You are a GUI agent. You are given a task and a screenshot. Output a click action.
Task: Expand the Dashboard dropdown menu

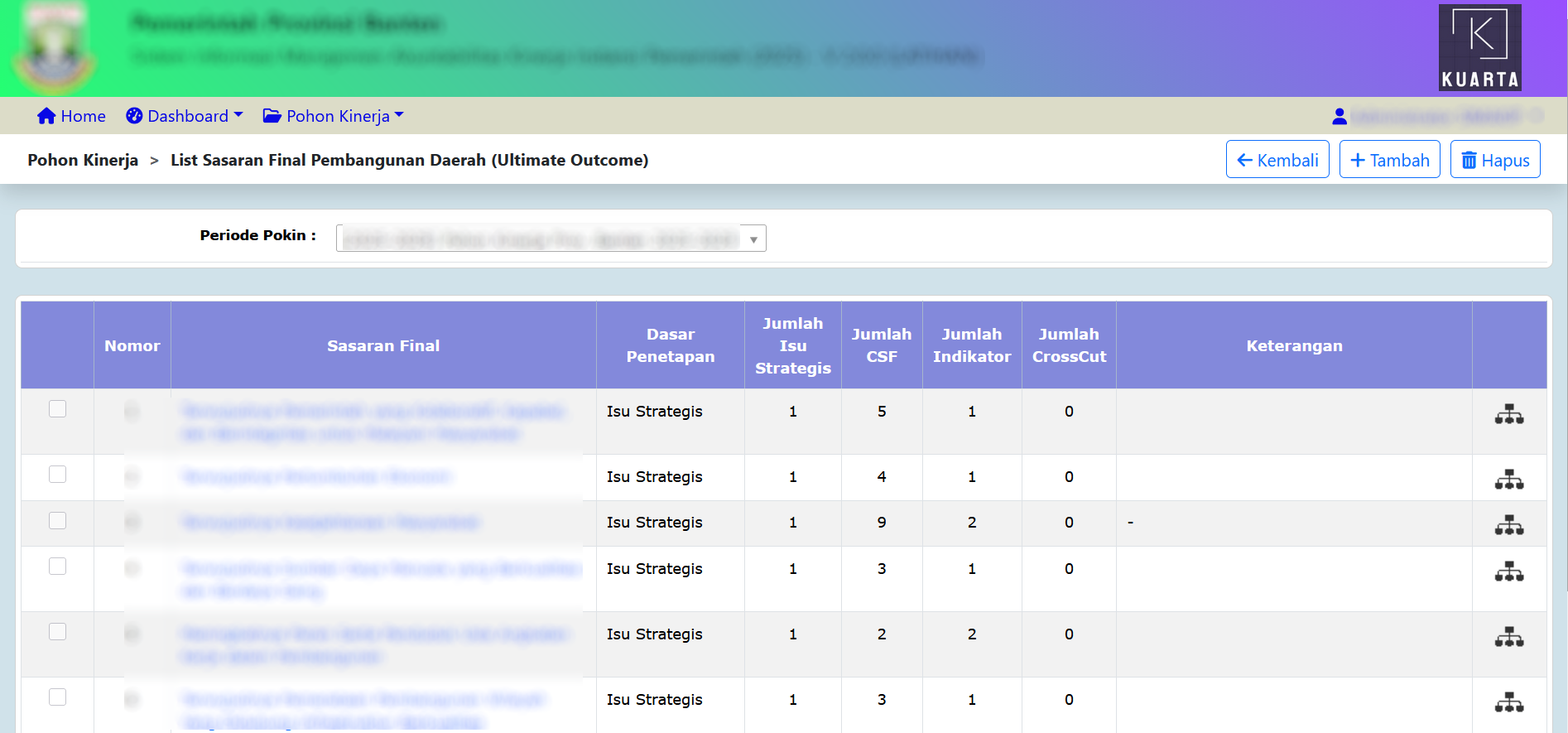click(185, 117)
